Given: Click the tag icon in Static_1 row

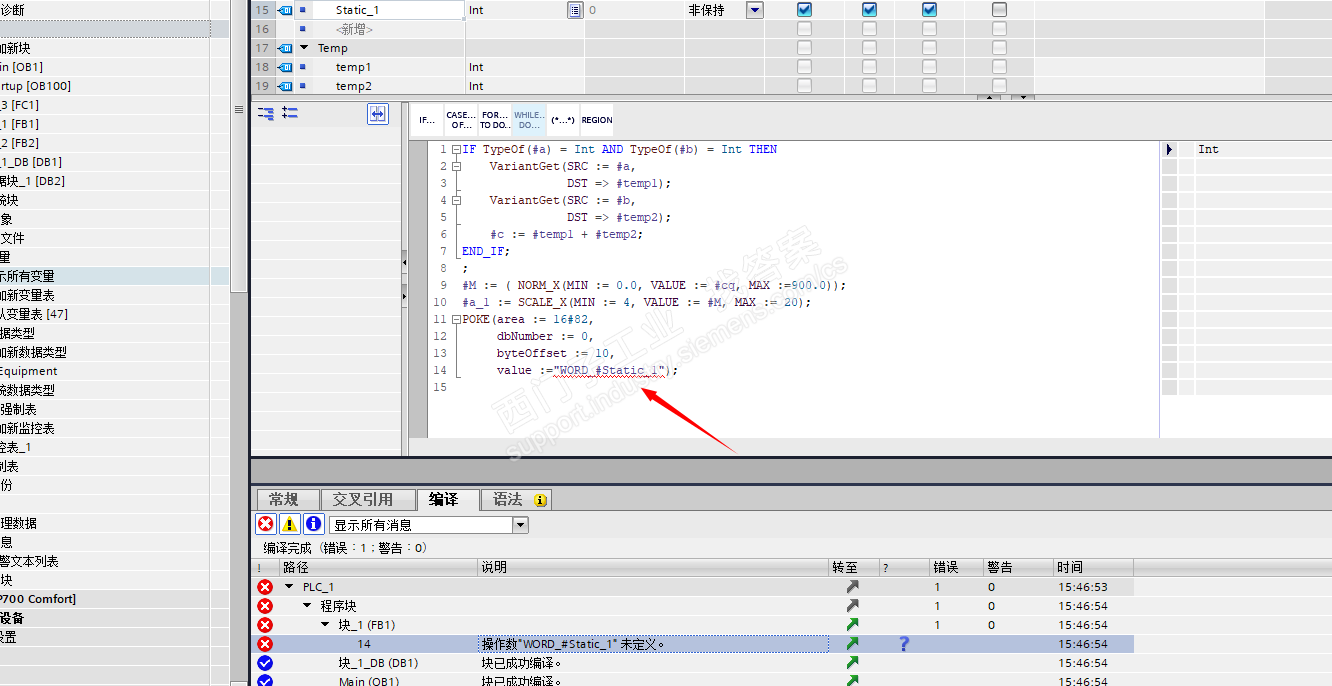Looking at the screenshot, I should (x=285, y=10).
